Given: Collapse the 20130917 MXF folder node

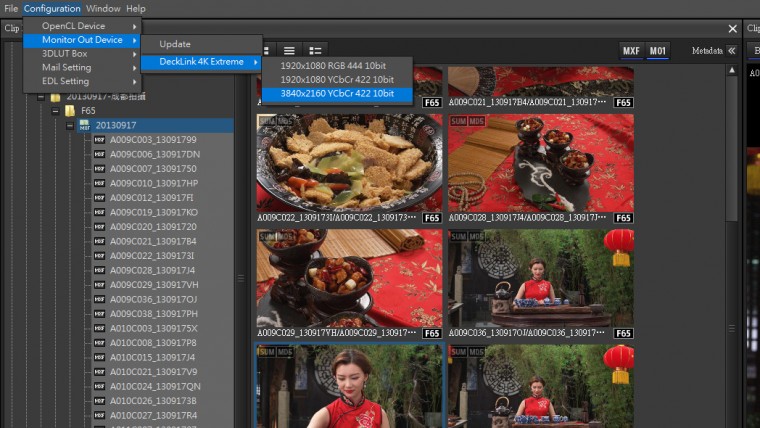Looking at the screenshot, I should 70,125.
